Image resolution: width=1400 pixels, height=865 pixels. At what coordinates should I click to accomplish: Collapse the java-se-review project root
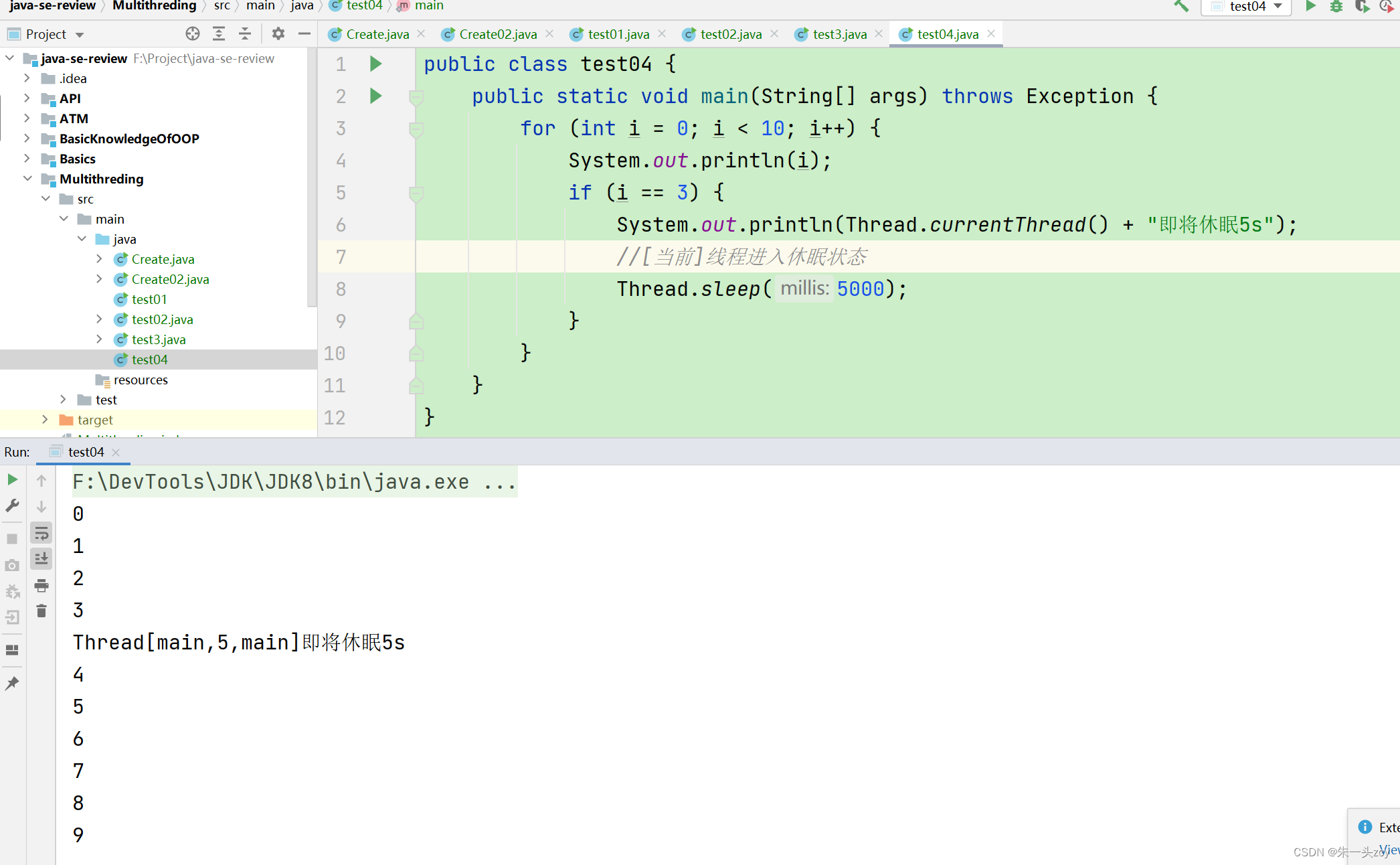point(10,58)
